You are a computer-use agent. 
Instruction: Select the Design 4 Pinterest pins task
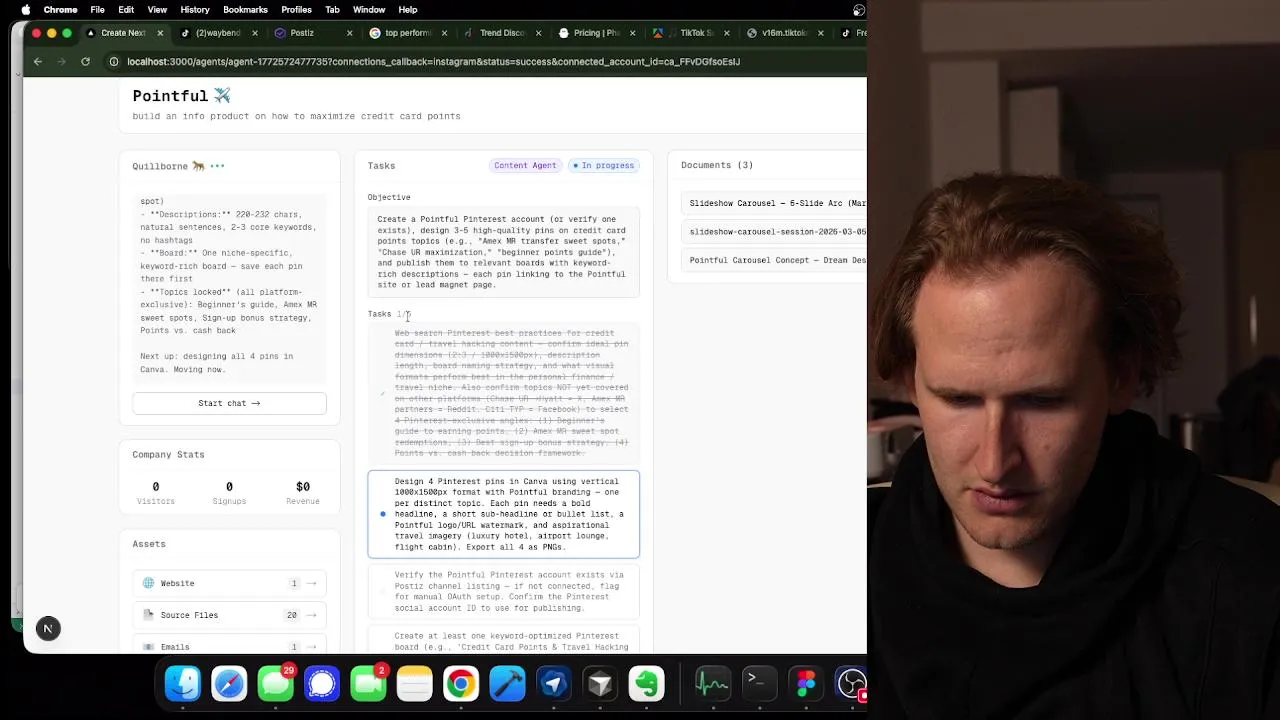coord(503,514)
